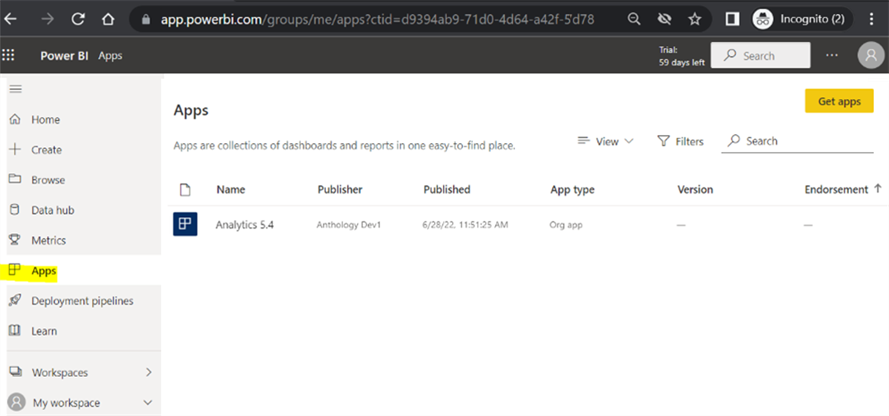Click the apps list Search field

[797, 141]
